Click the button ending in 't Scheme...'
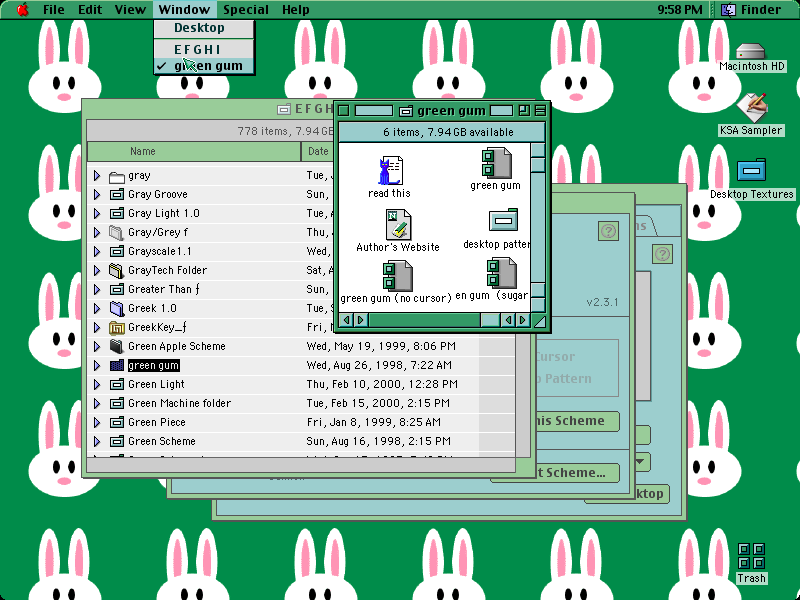The height and width of the screenshot is (600, 800). pyautogui.click(x=577, y=472)
